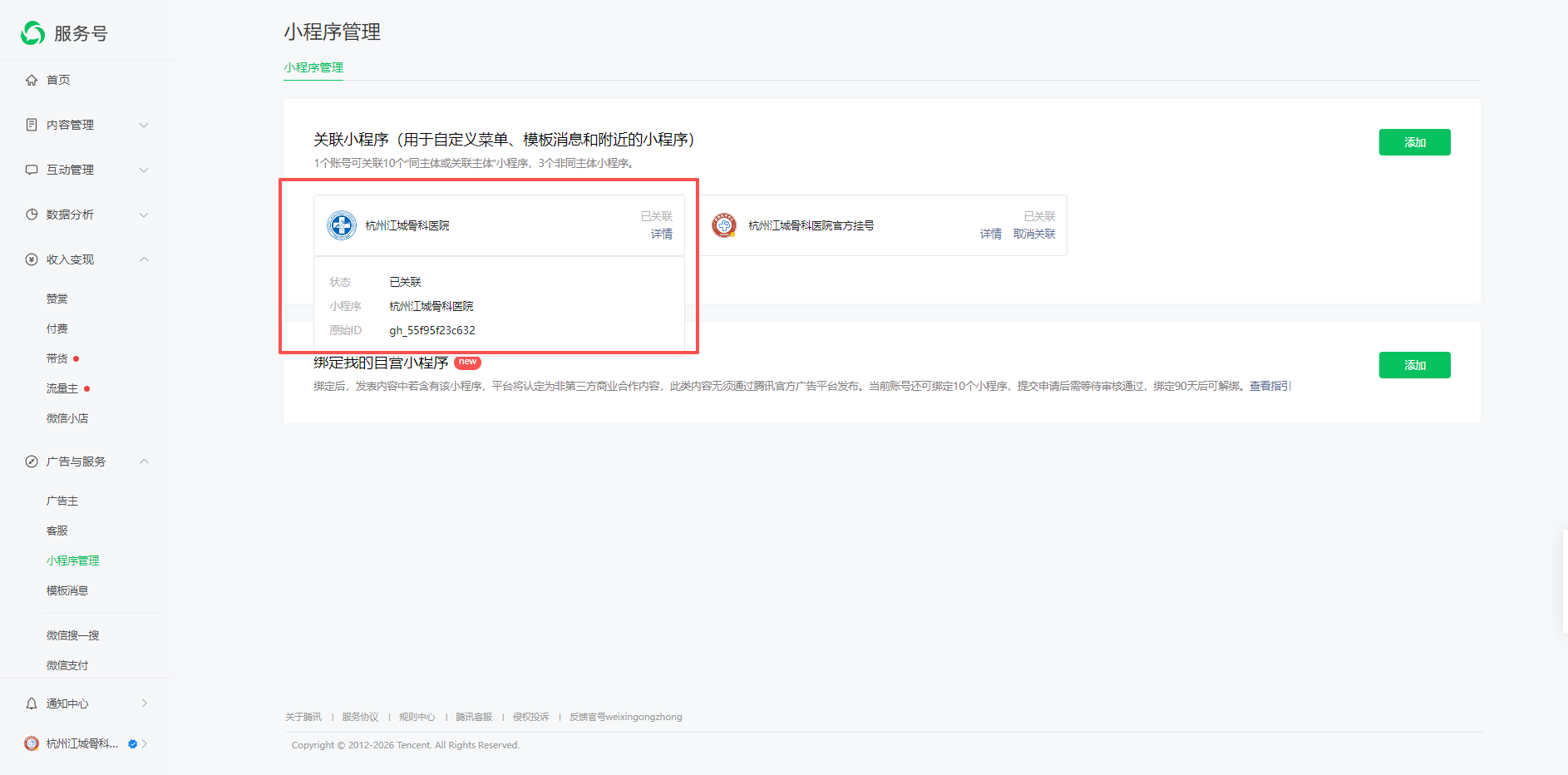Expand the 内容管理 menu chevron

[x=144, y=125]
